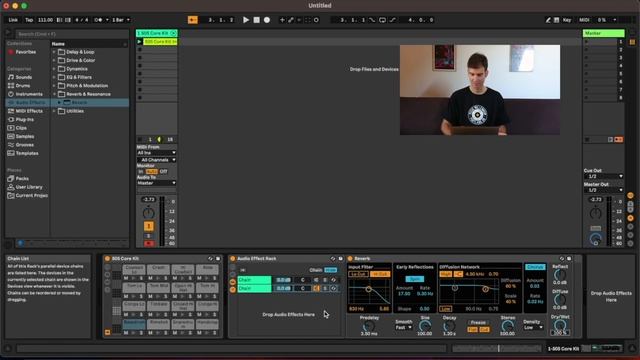Viewport: 640px width, 360px height.
Task: Open the All Channels dropdown
Action: coord(156,160)
